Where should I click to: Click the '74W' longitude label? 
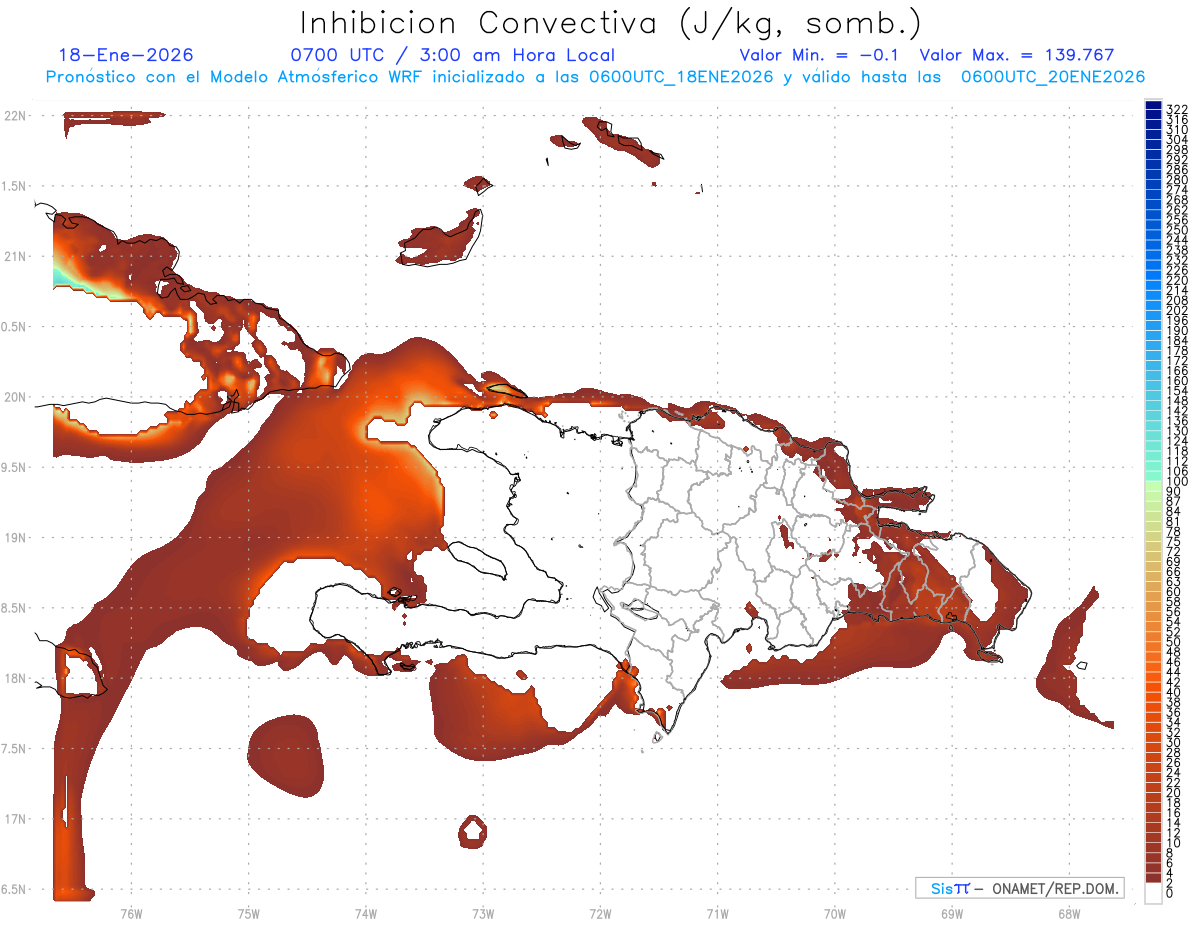coord(365,914)
